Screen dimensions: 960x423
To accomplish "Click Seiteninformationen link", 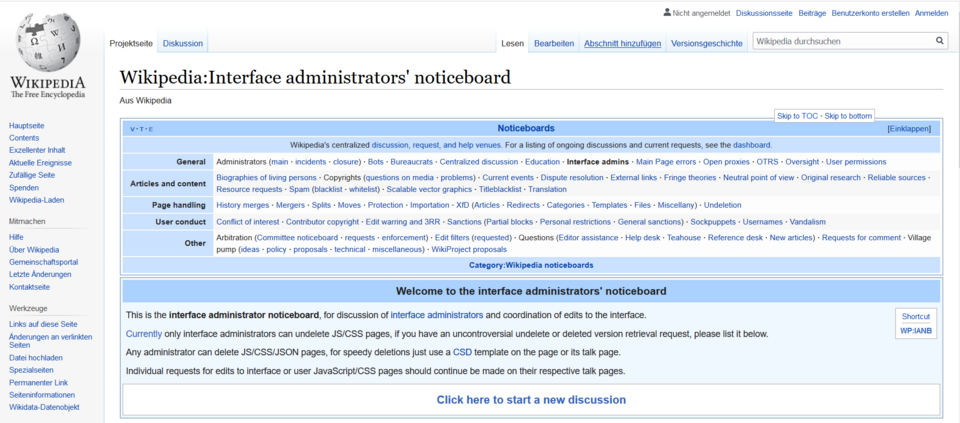I will pos(42,395).
